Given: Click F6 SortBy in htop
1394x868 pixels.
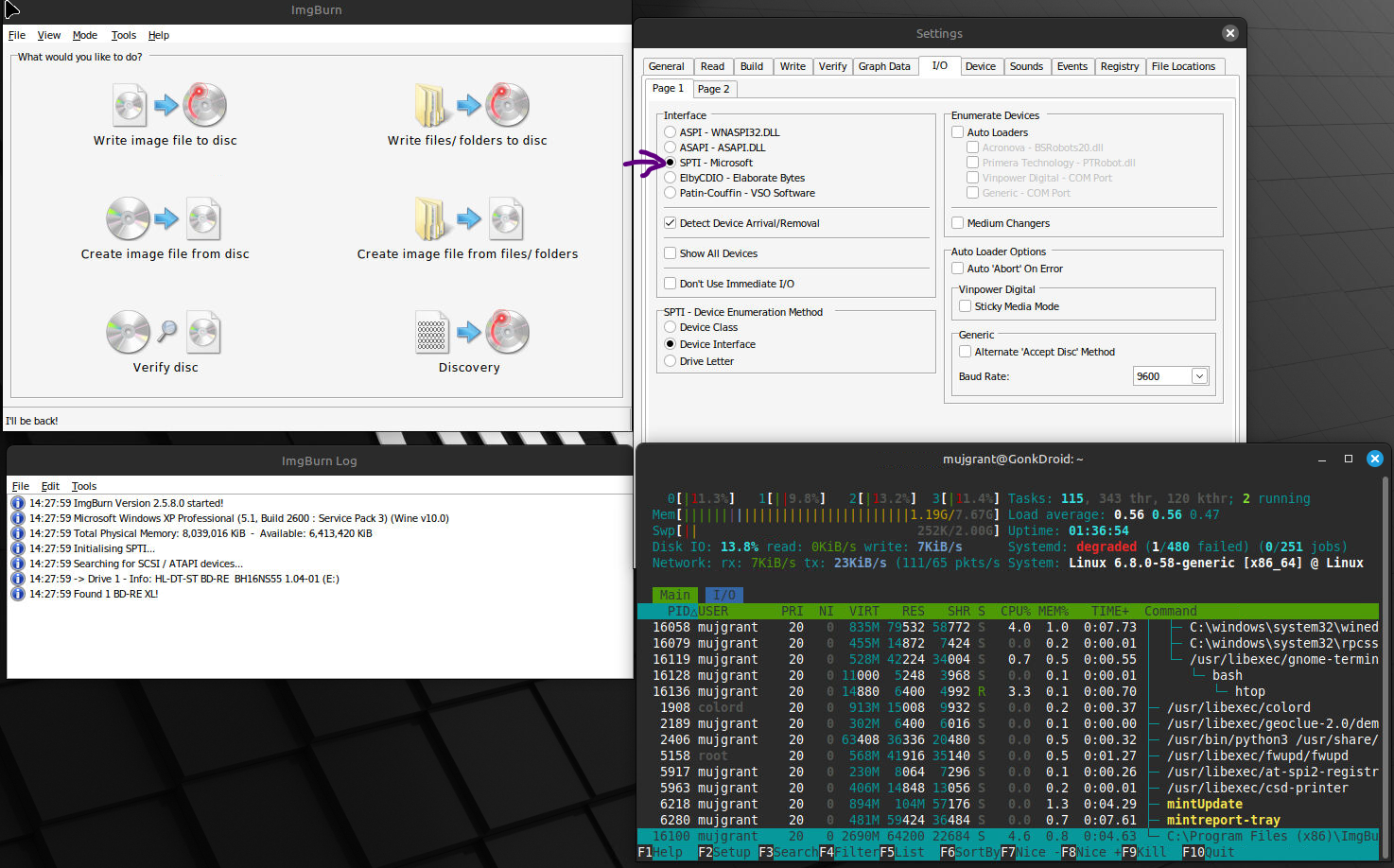Looking at the screenshot, I should tap(969, 852).
